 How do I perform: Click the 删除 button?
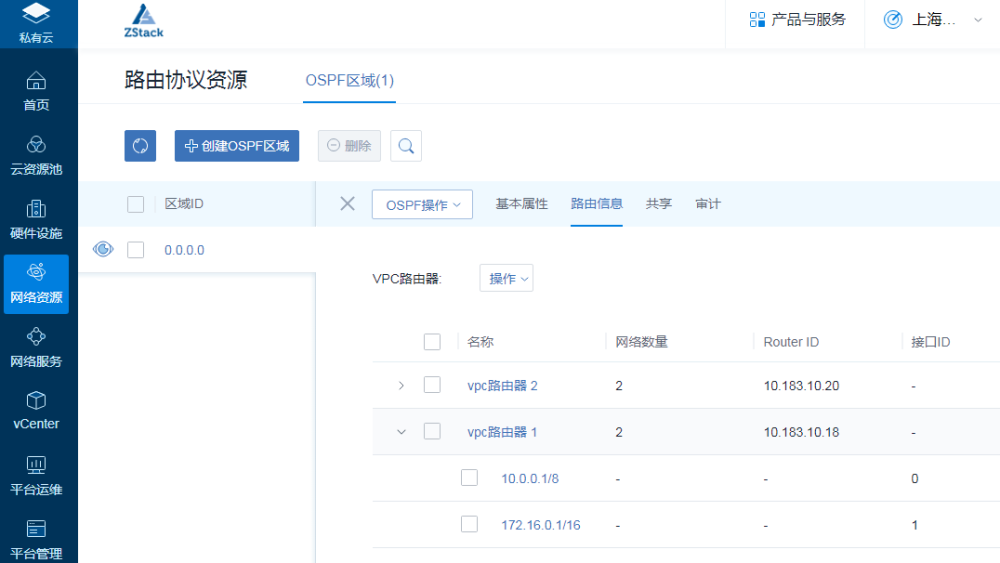[349, 146]
